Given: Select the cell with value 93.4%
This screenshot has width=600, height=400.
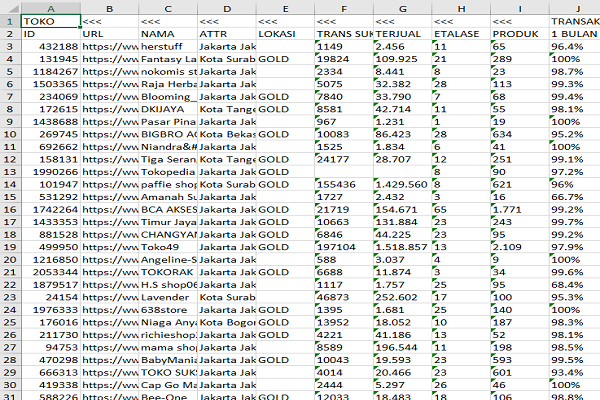Looking at the screenshot, I should [x=574, y=372].
